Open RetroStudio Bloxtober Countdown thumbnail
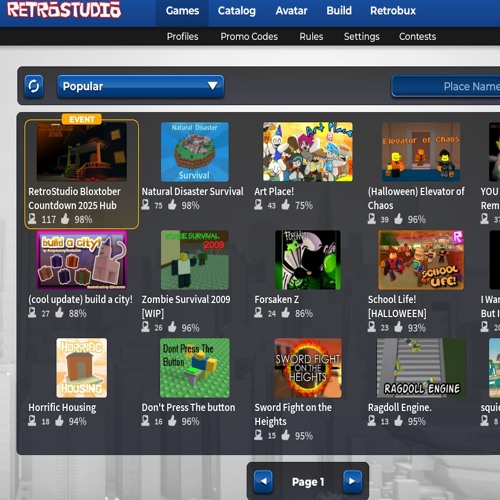 click(x=82, y=152)
